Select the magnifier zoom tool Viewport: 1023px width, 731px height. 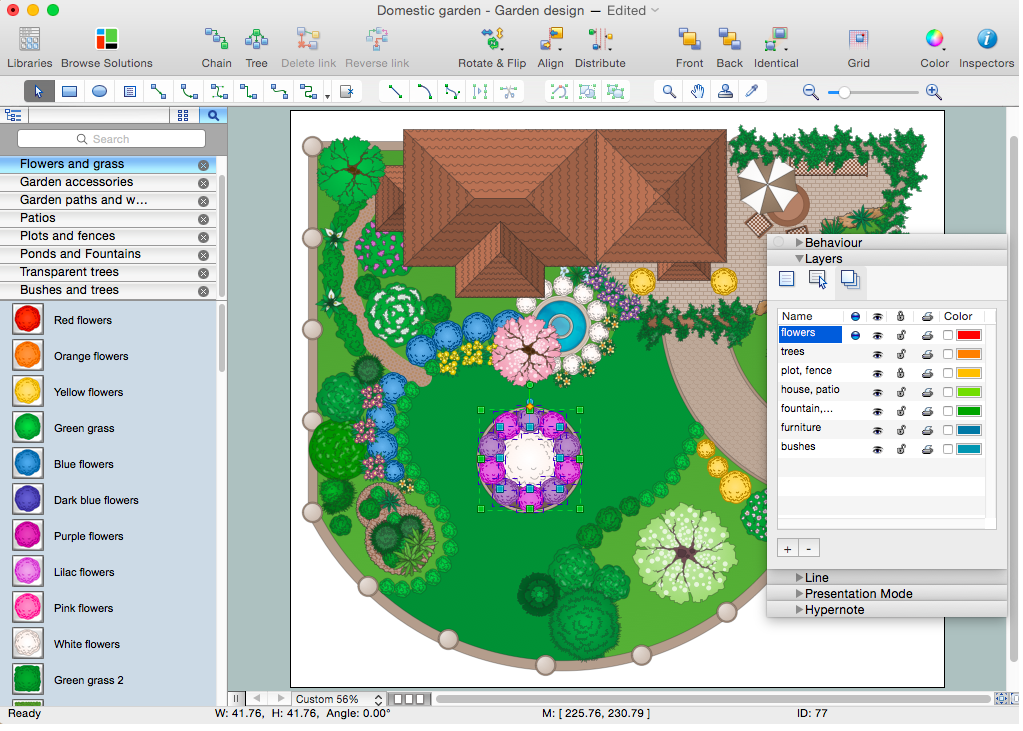click(669, 91)
